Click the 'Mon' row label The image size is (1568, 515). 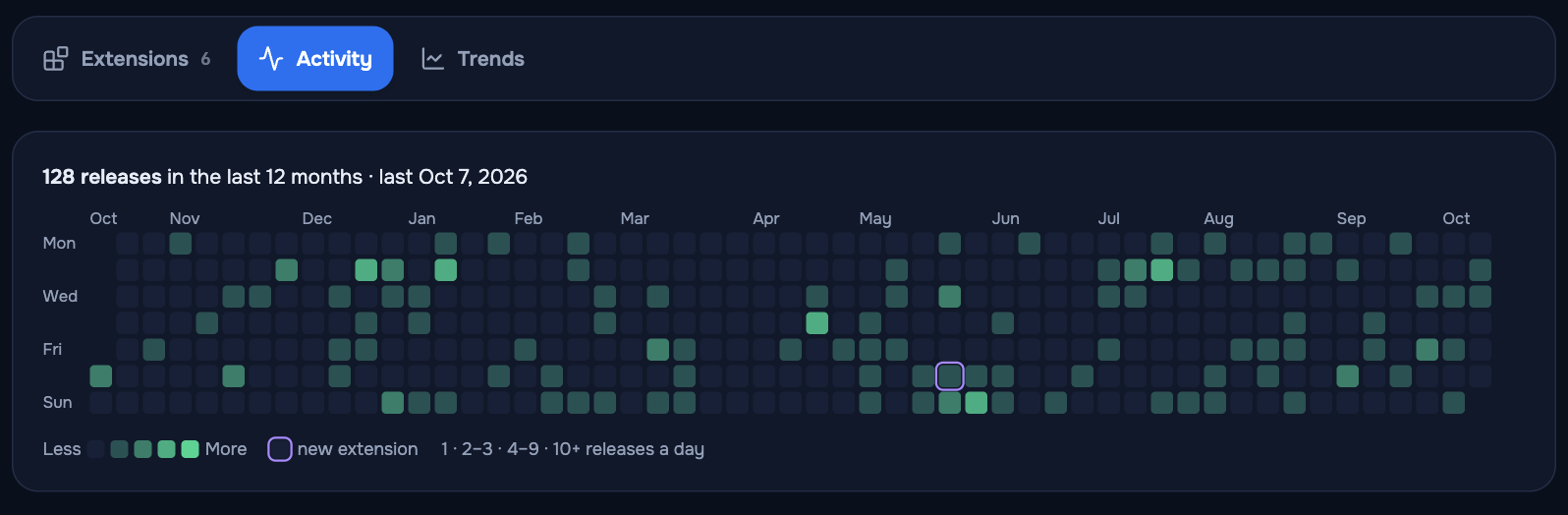59,243
